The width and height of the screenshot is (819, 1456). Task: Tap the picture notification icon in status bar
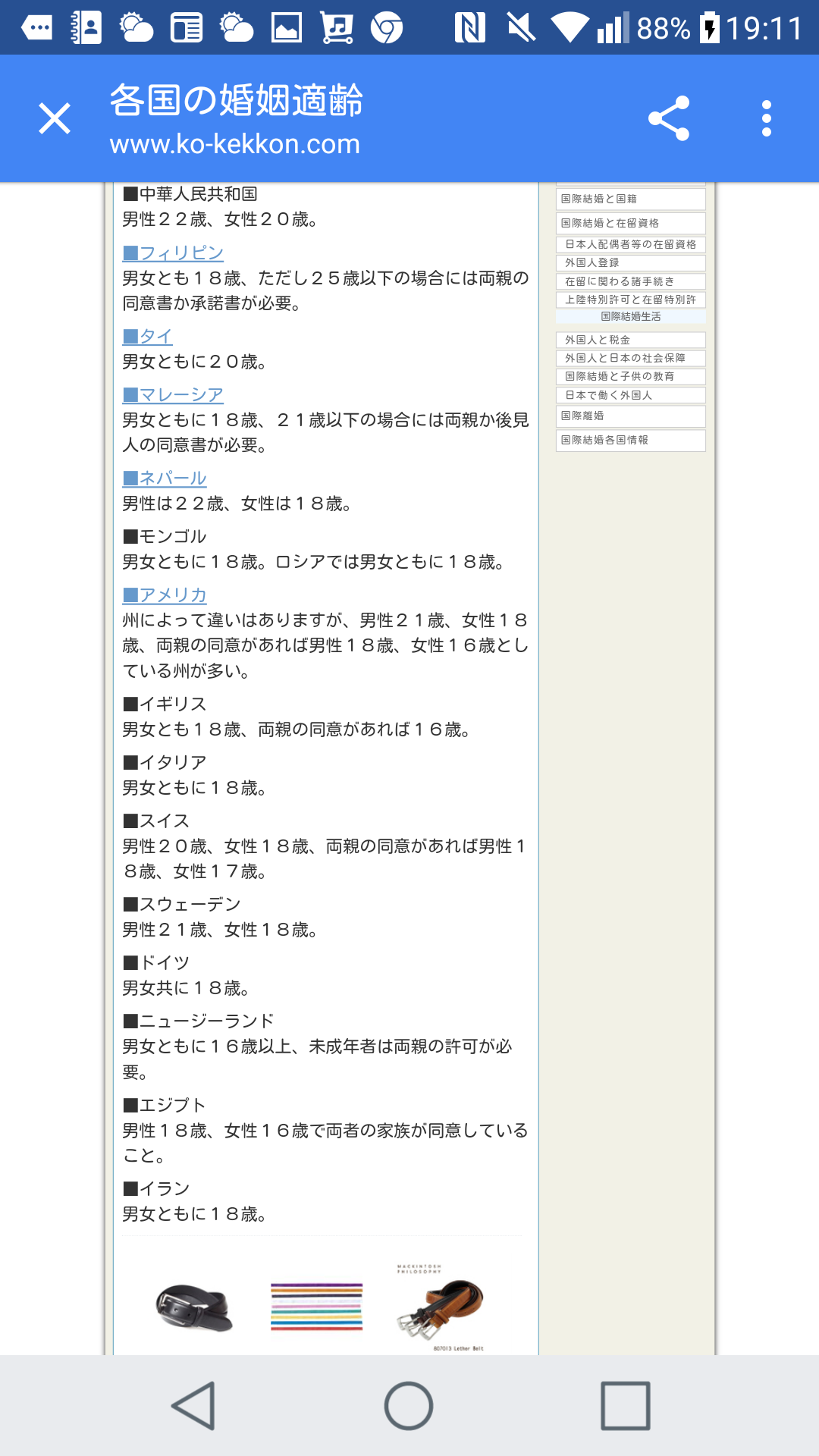287,28
